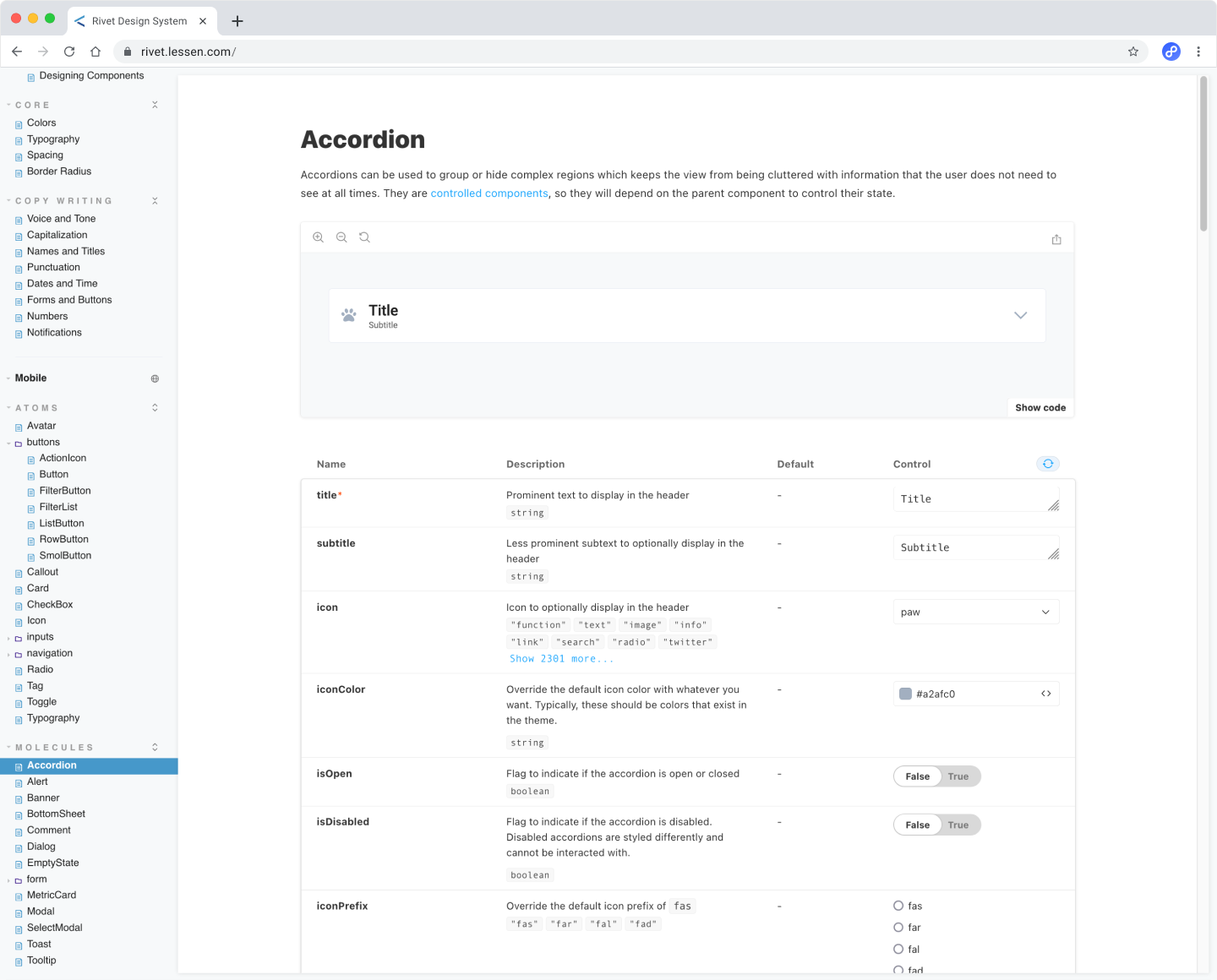
Task: Toggle the iconColor raw value switcher icon
Action: (x=1045, y=694)
